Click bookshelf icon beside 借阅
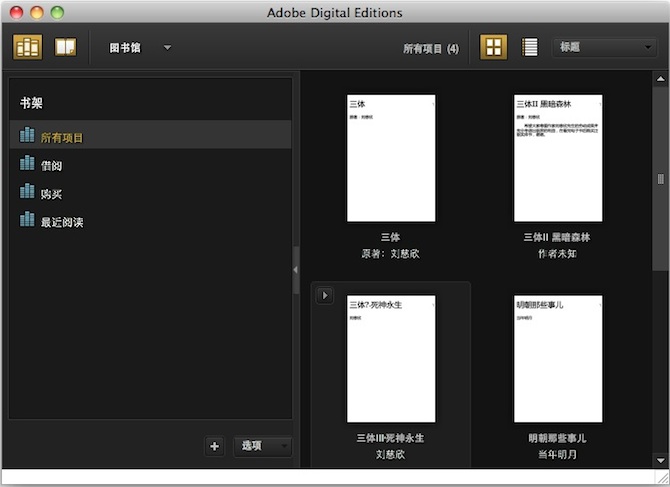Image resolution: width=670 pixels, height=487 pixels. click(27, 163)
